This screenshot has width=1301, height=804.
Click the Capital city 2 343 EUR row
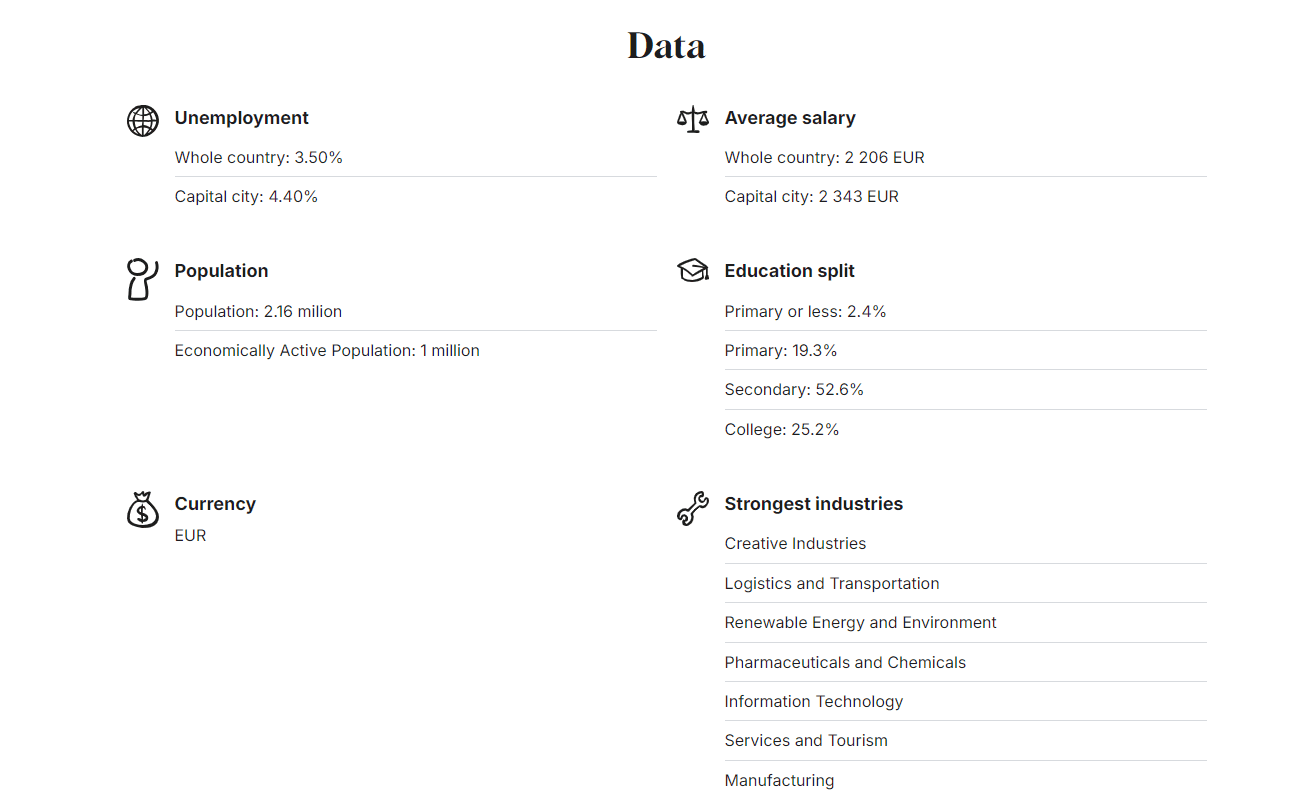(966, 196)
